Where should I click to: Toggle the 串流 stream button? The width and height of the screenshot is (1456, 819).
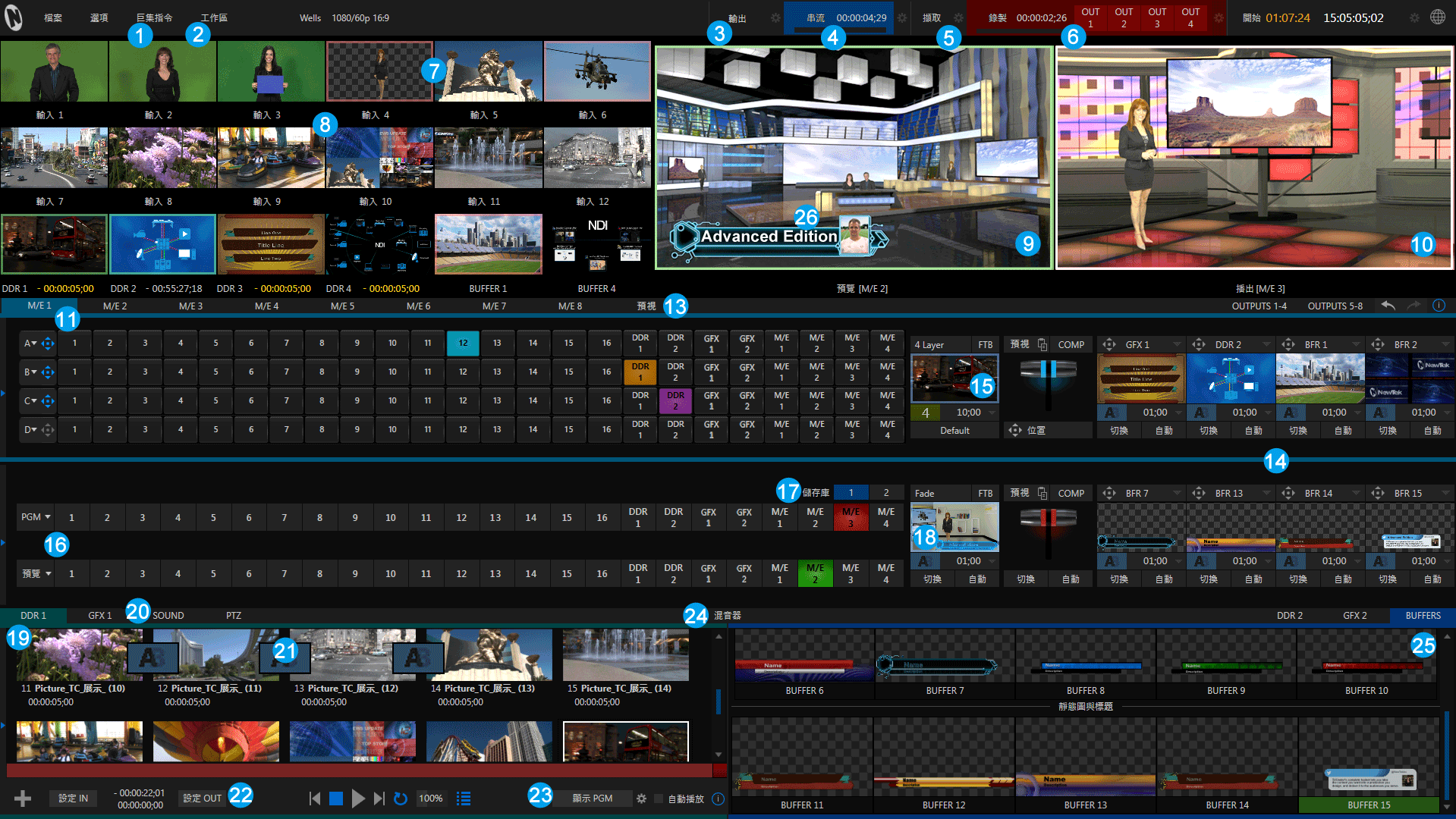pos(838,17)
